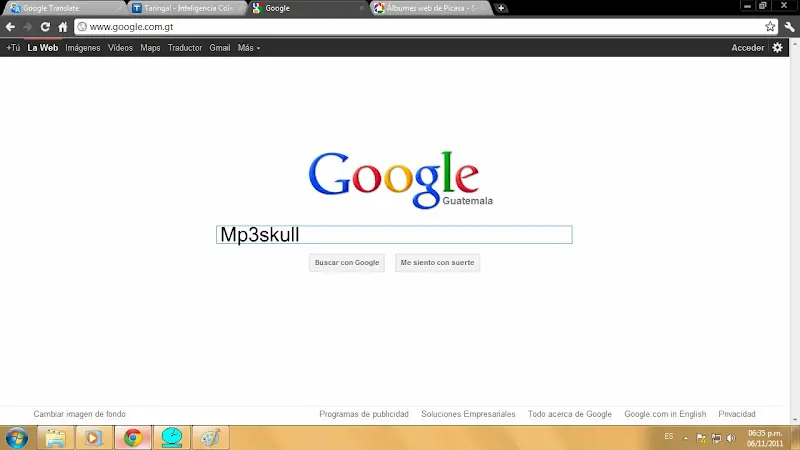The height and width of the screenshot is (450, 800).
Task: Expand the Más dropdown
Action: pyautogui.click(x=249, y=47)
